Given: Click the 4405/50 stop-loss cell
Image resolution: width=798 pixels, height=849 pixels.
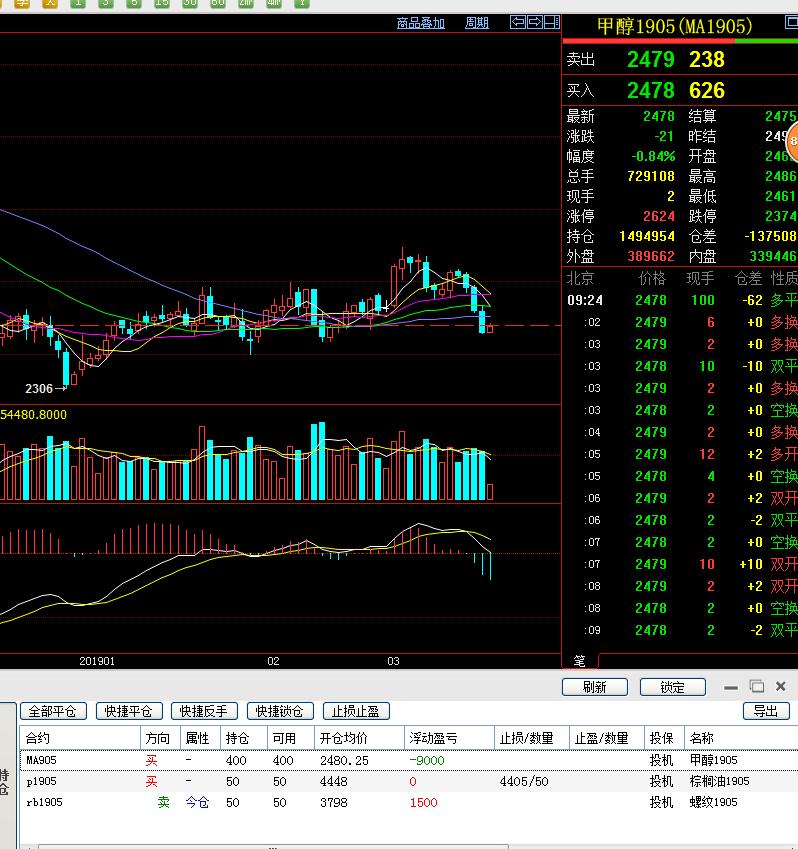Looking at the screenshot, I should click(524, 781).
